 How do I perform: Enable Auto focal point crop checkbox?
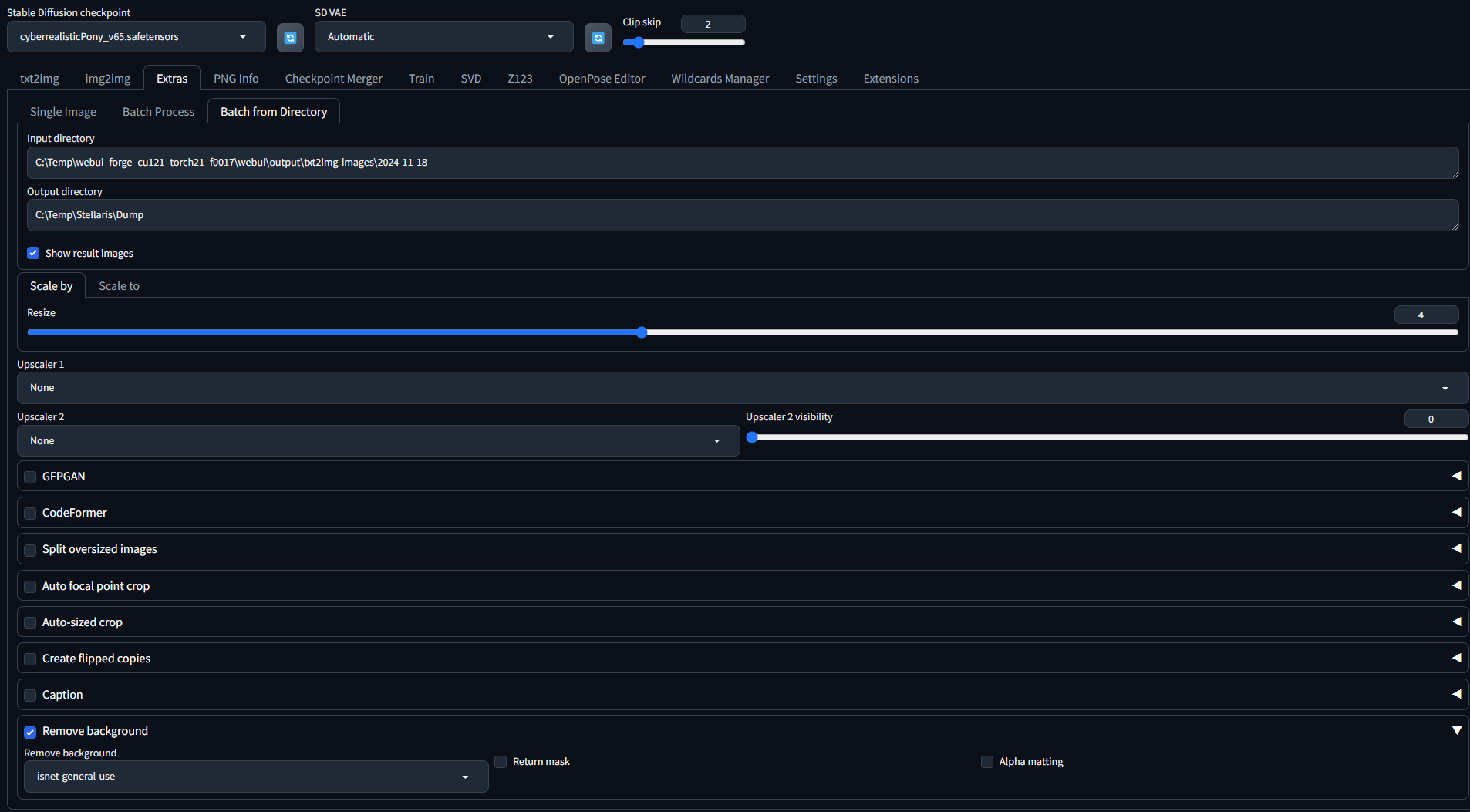[30, 586]
